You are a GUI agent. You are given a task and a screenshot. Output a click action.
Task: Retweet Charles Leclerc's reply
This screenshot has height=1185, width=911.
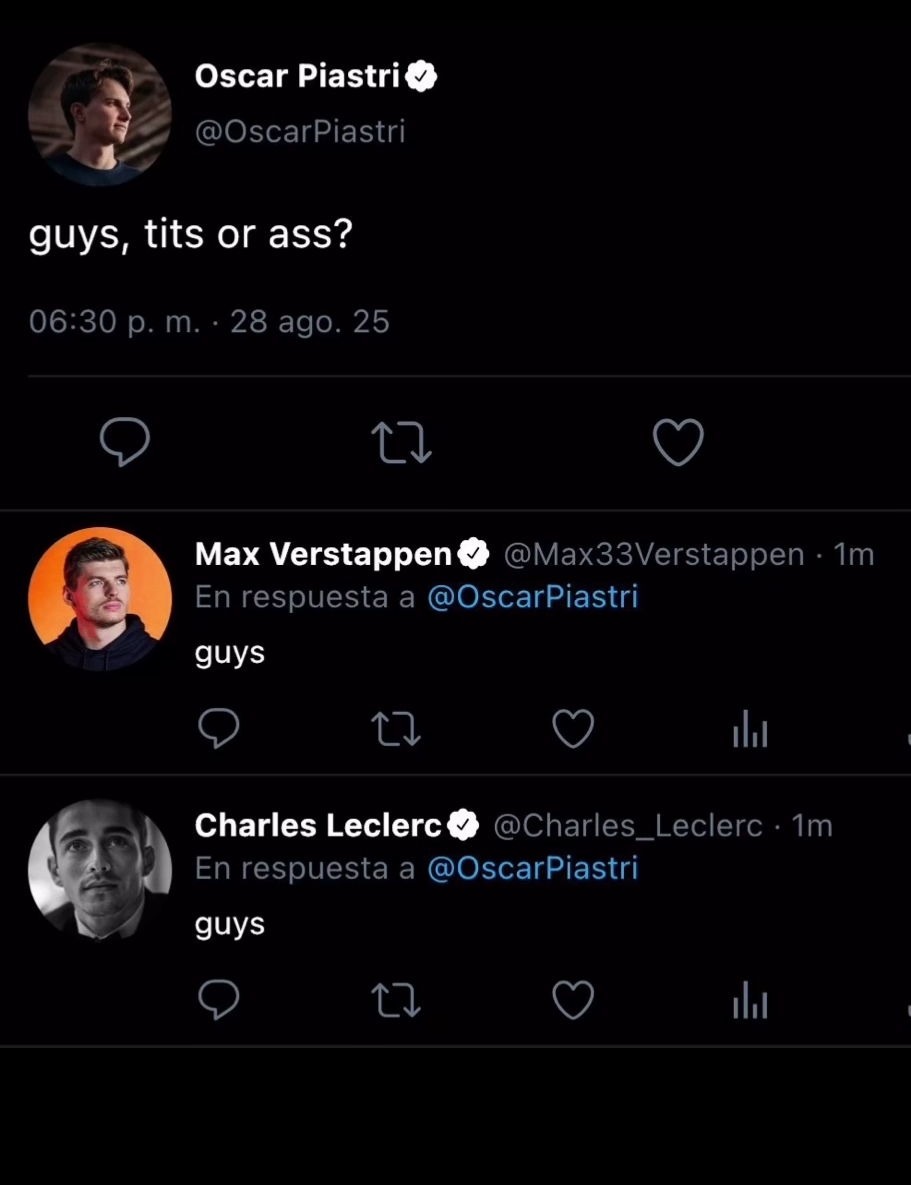[396, 1000]
